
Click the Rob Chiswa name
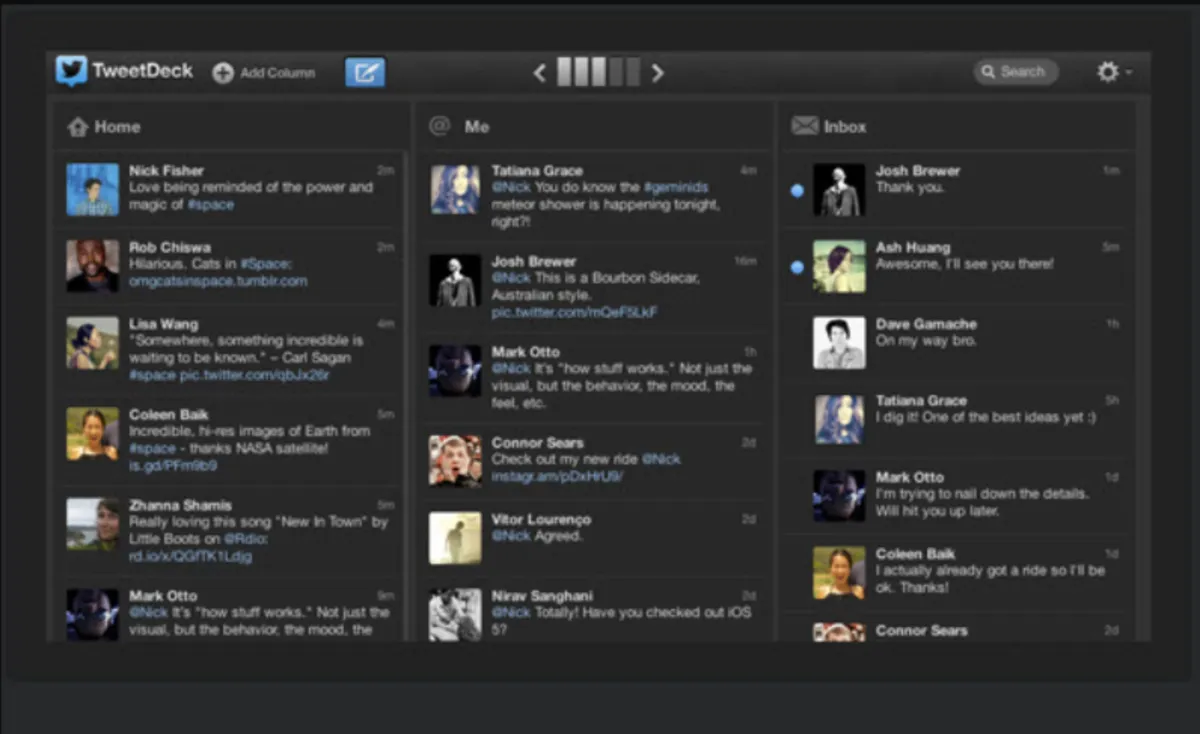coord(169,247)
